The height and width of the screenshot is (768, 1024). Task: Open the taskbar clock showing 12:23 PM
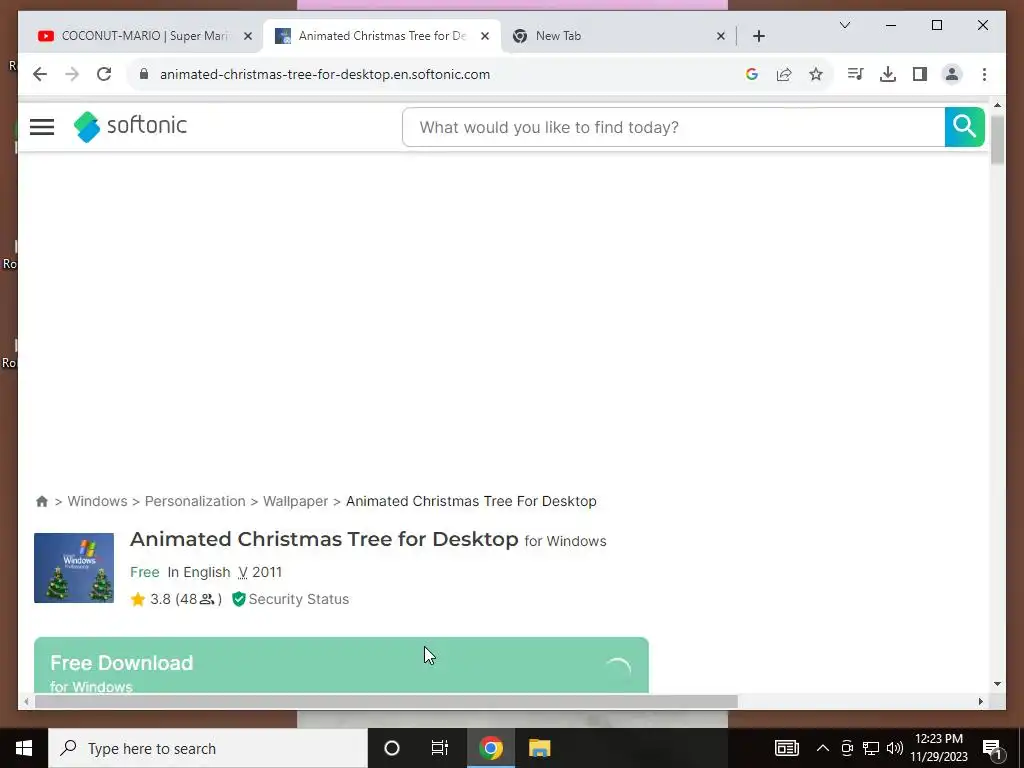(x=939, y=748)
